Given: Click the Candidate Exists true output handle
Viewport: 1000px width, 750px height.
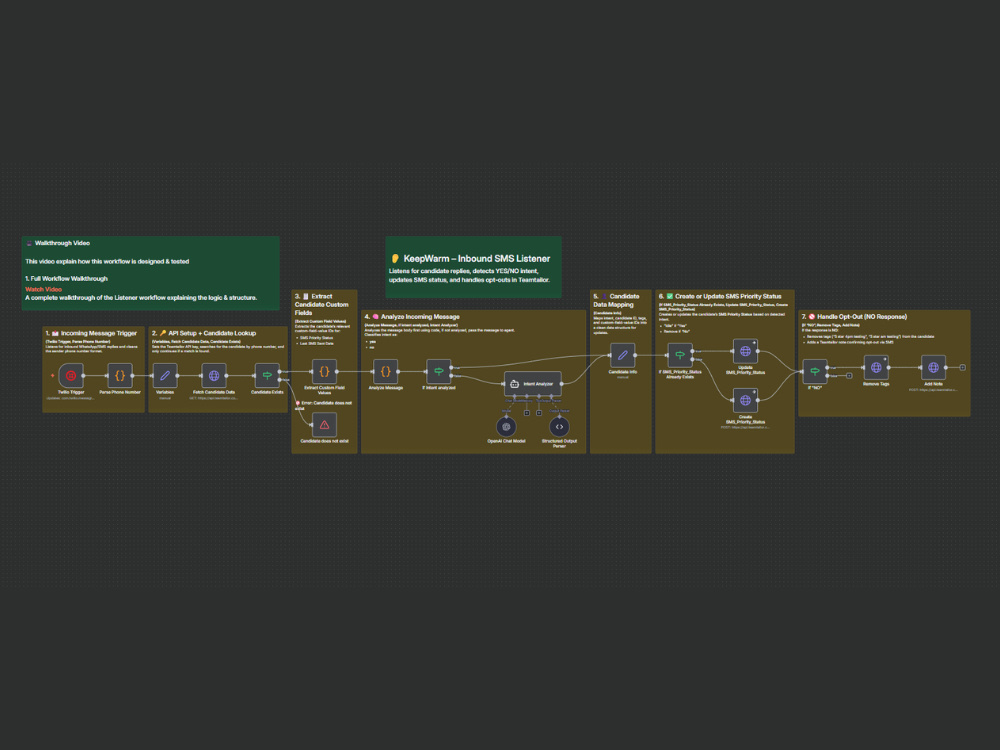Looking at the screenshot, I should [280, 371].
